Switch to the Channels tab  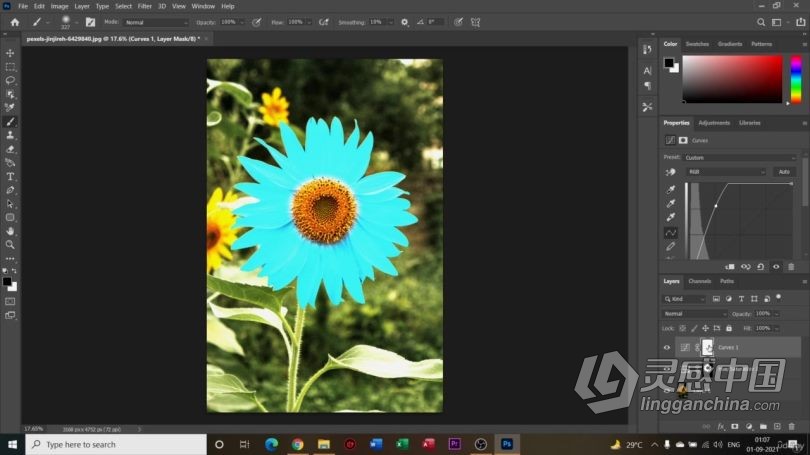(700, 281)
